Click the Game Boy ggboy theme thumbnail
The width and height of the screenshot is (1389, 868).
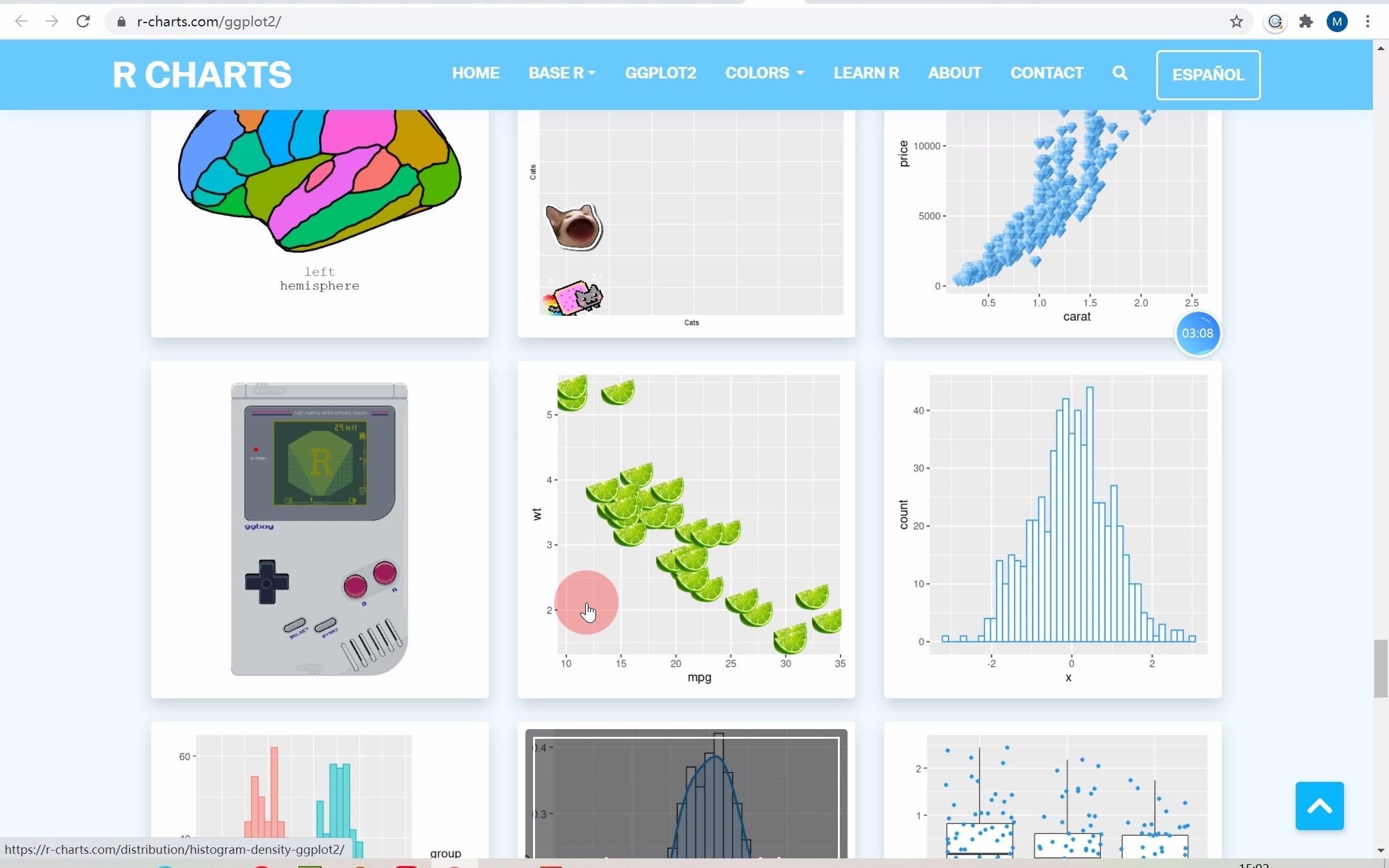318,529
